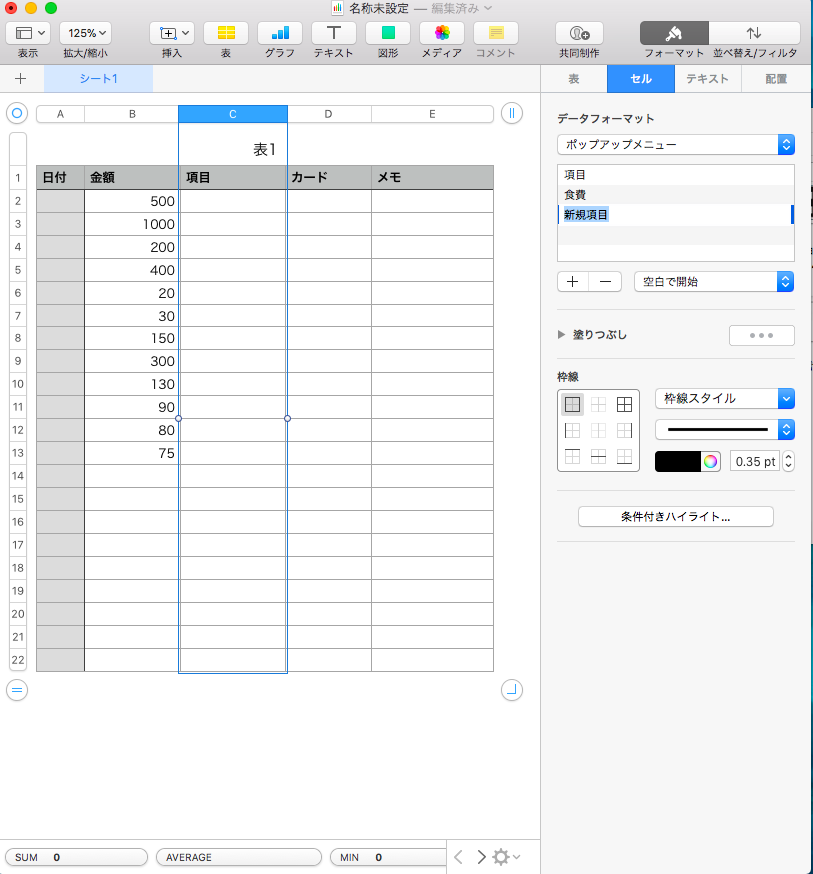Image resolution: width=813 pixels, height=874 pixels.
Task: Open 並べ替え/フィルタ options
Action: [x=754, y=35]
